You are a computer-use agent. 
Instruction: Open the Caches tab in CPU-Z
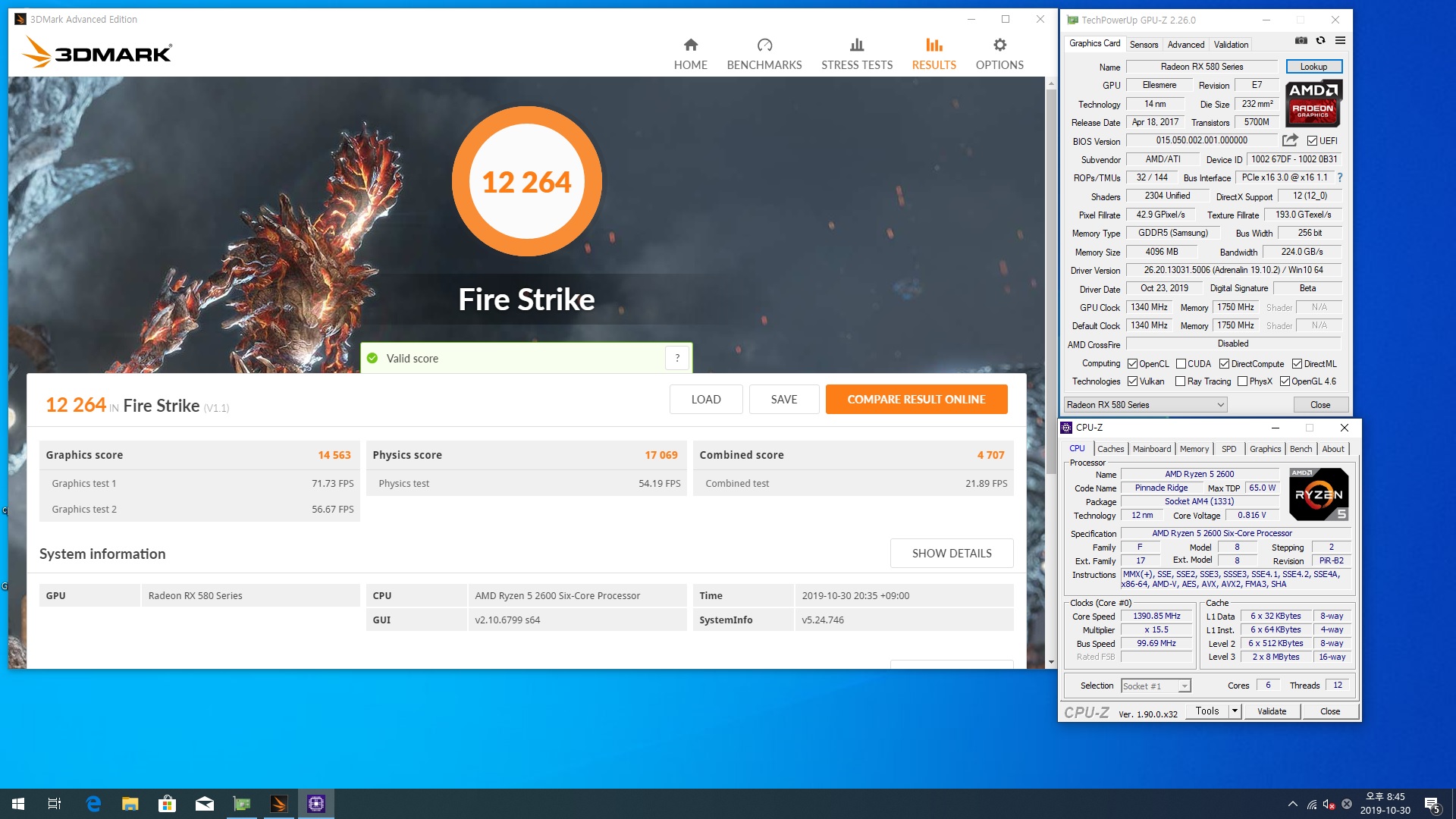tap(1110, 449)
